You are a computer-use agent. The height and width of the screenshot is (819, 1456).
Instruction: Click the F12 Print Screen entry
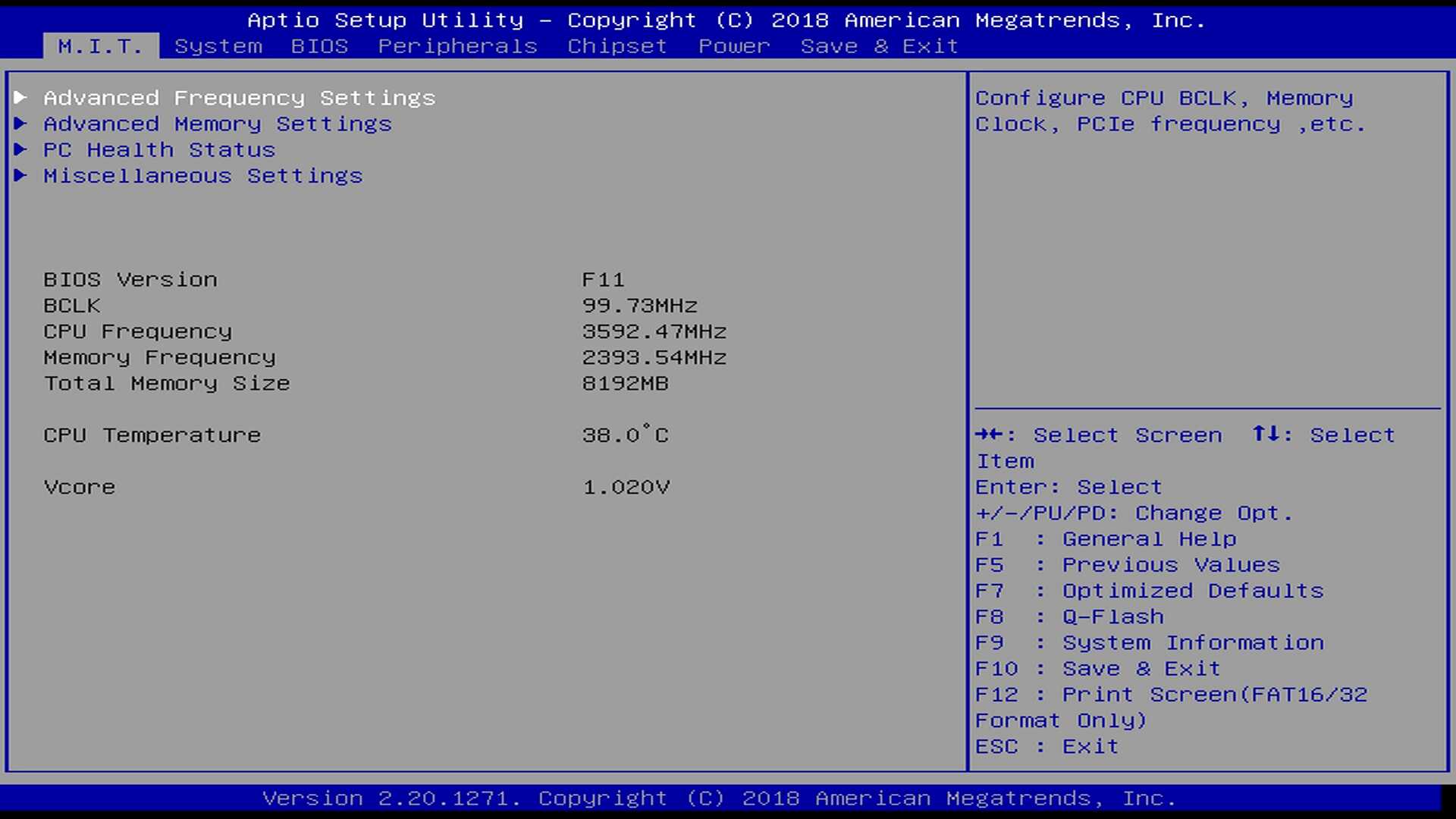[1172, 707]
